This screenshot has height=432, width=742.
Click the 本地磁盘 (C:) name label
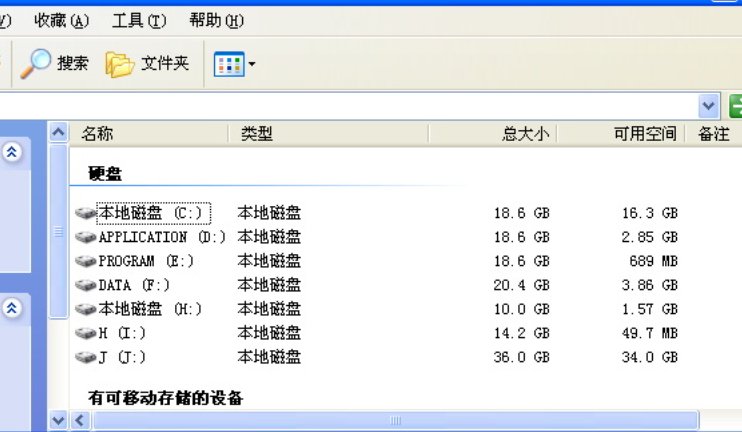point(153,213)
